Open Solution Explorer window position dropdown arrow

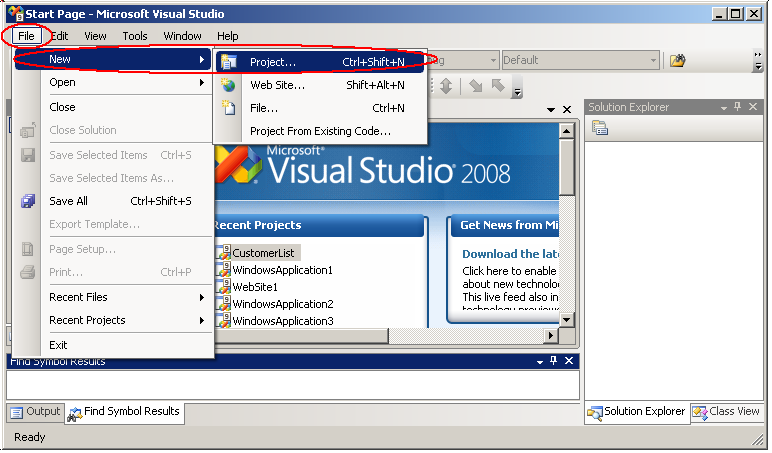point(722,107)
